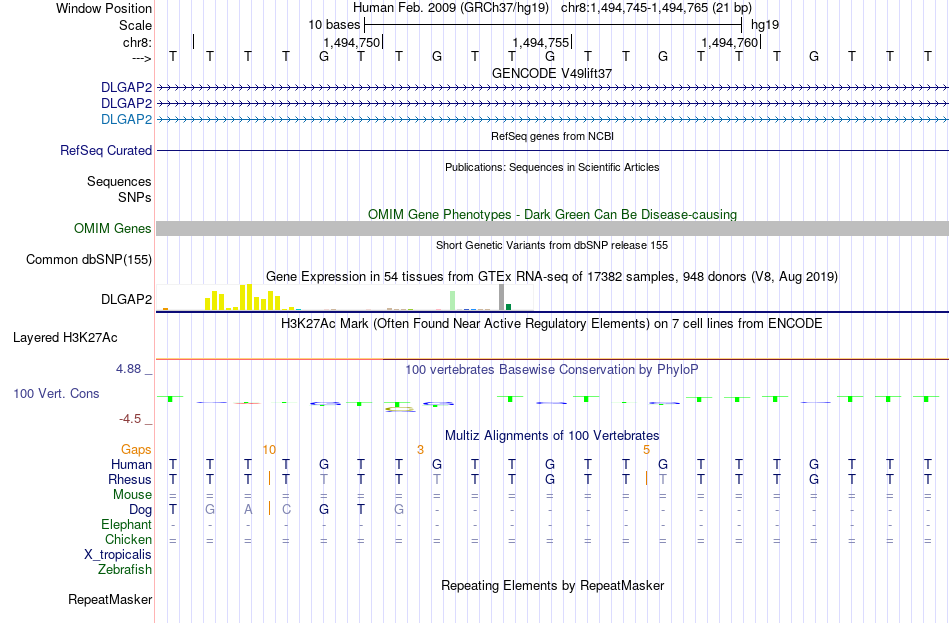Click the gray OMIM Genes bar
Viewport: 950px width, 623px height.
click(552, 228)
